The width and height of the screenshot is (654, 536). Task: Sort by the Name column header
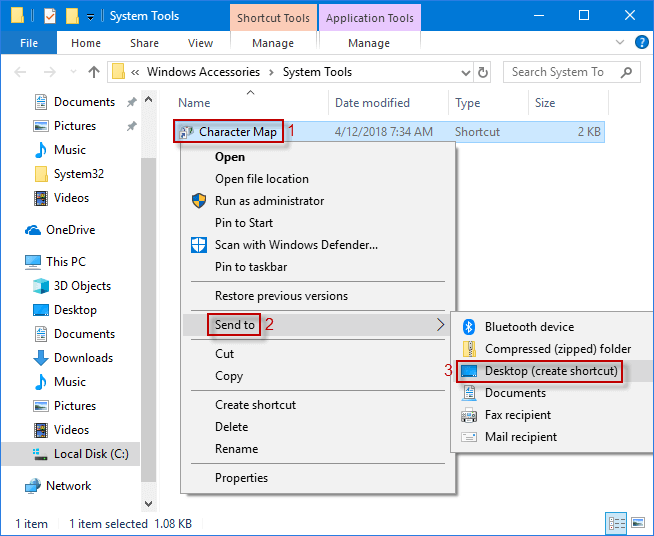point(250,103)
